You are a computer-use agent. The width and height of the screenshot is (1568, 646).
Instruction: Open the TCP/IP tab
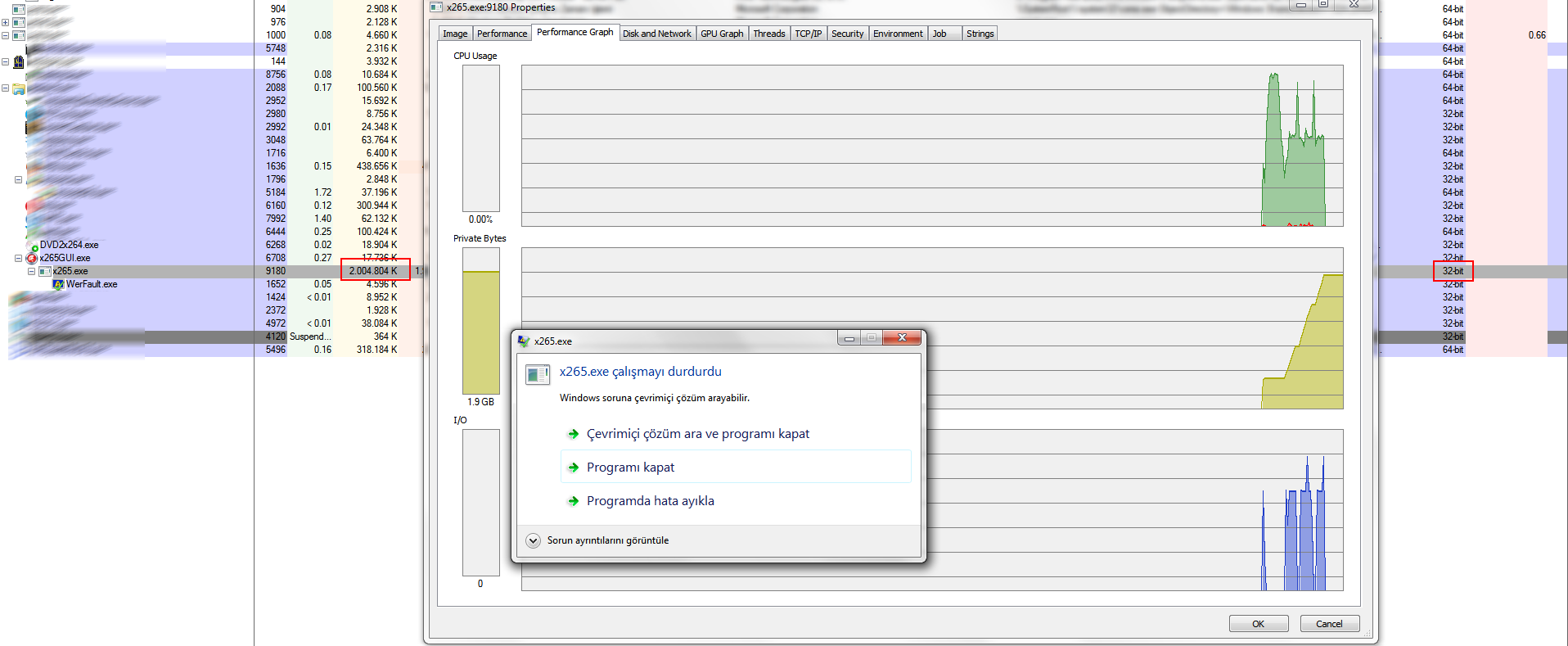pyautogui.click(x=809, y=34)
